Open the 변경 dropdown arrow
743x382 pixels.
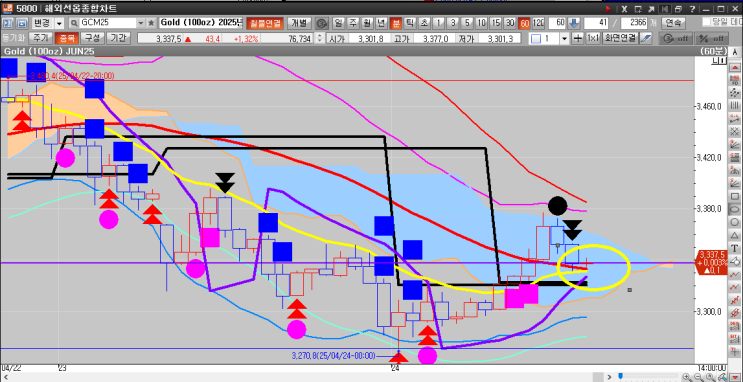click(x=59, y=23)
